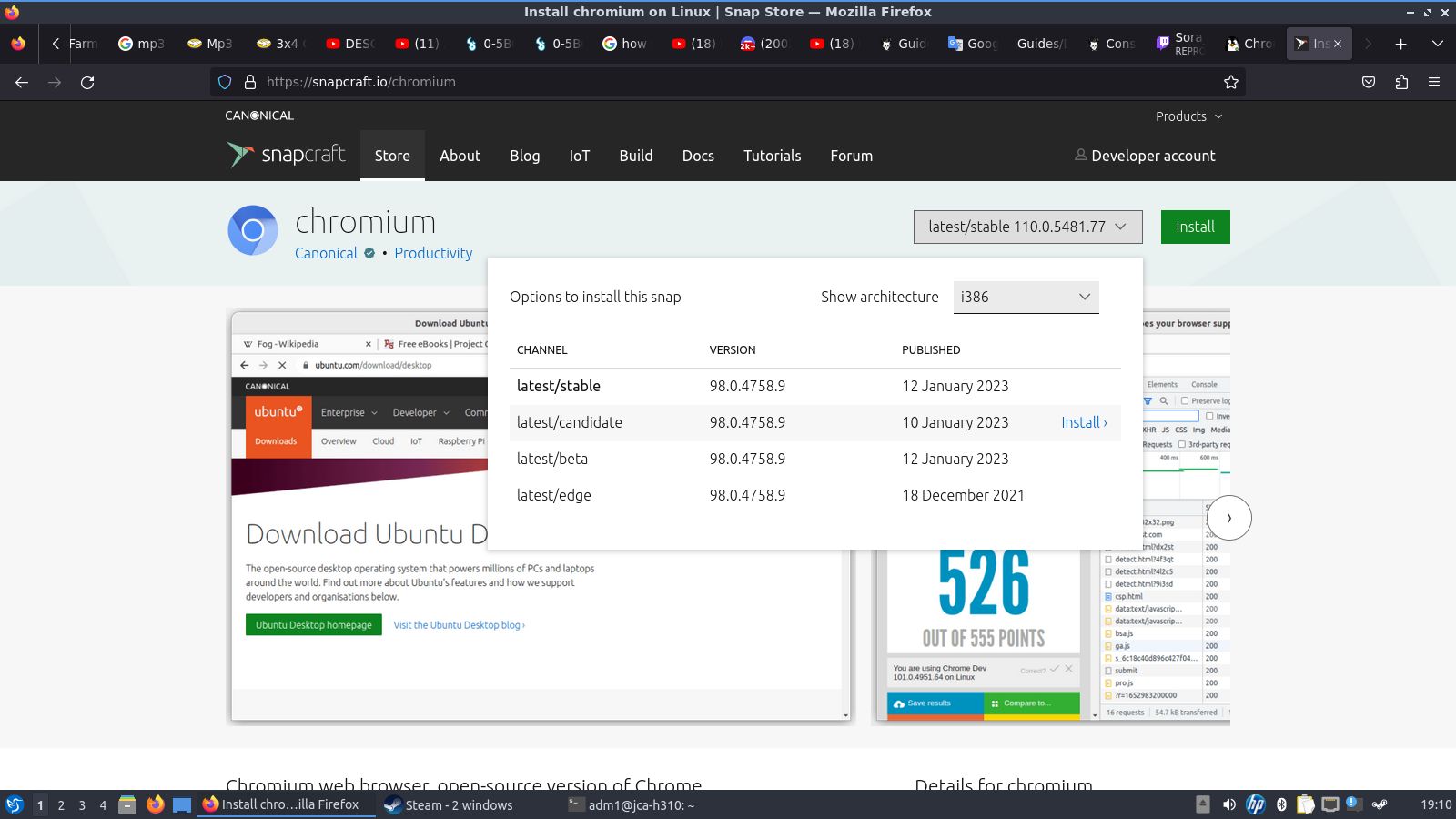The image size is (1456, 819).
Task: Select the latest/stable channel row
Action: 815,386
